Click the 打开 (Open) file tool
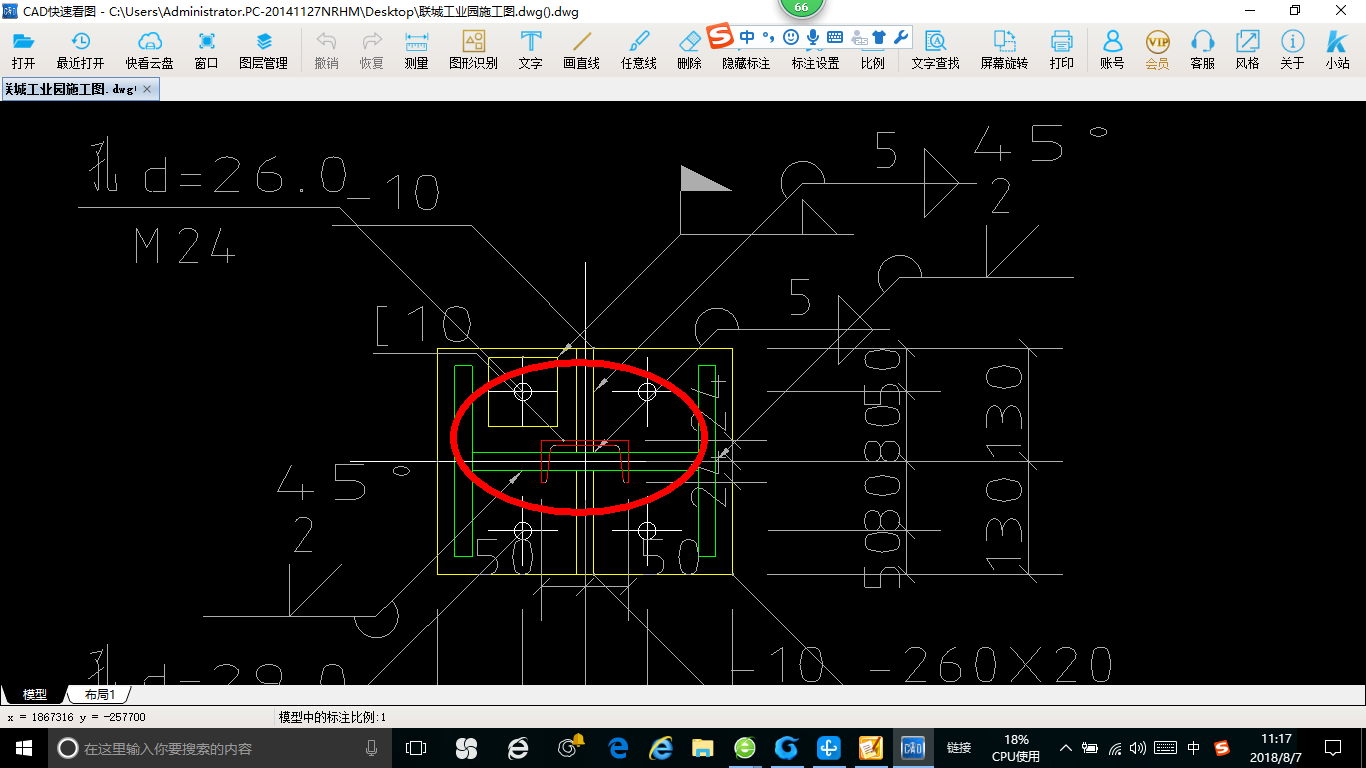This screenshot has width=1366, height=768. click(23, 49)
